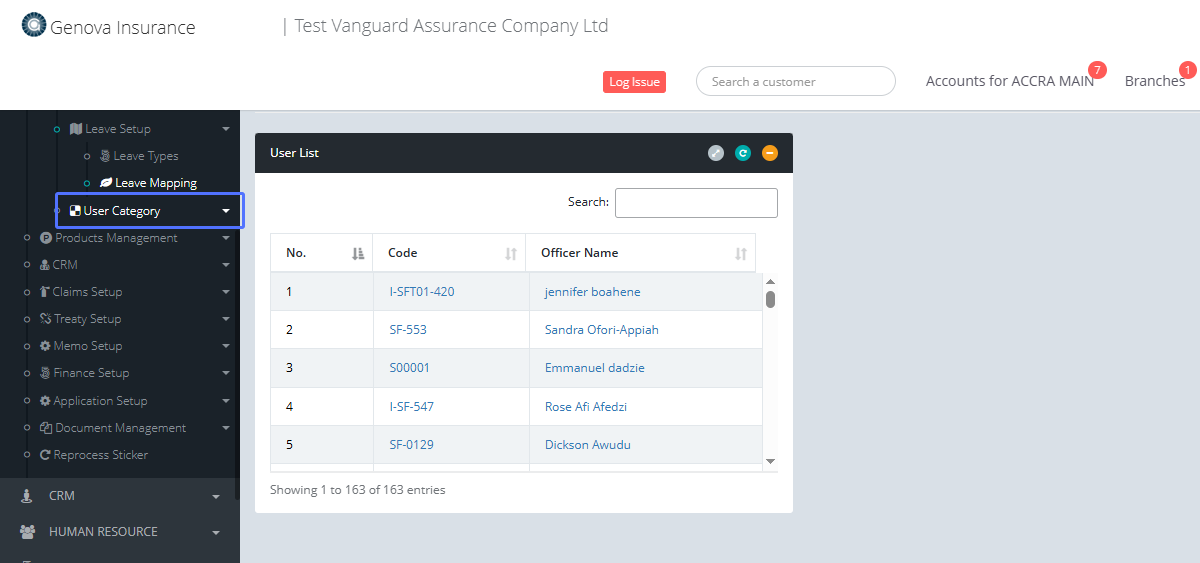1200x563 pixels.
Task: Select Leave Mapping in sidebar
Action: [x=155, y=183]
